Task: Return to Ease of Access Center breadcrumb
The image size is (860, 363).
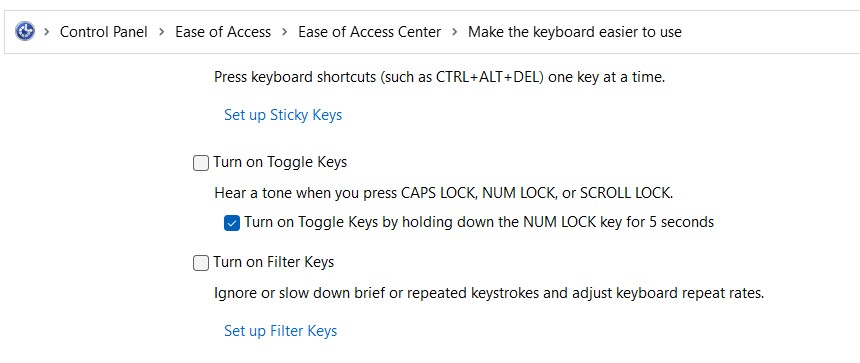Action: (x=369, y=32)
